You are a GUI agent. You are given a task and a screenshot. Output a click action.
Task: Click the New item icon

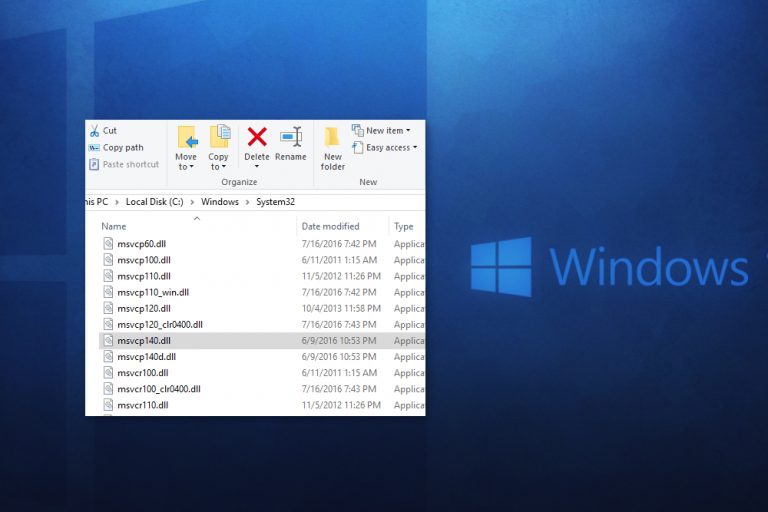click(x=358, y=130)
